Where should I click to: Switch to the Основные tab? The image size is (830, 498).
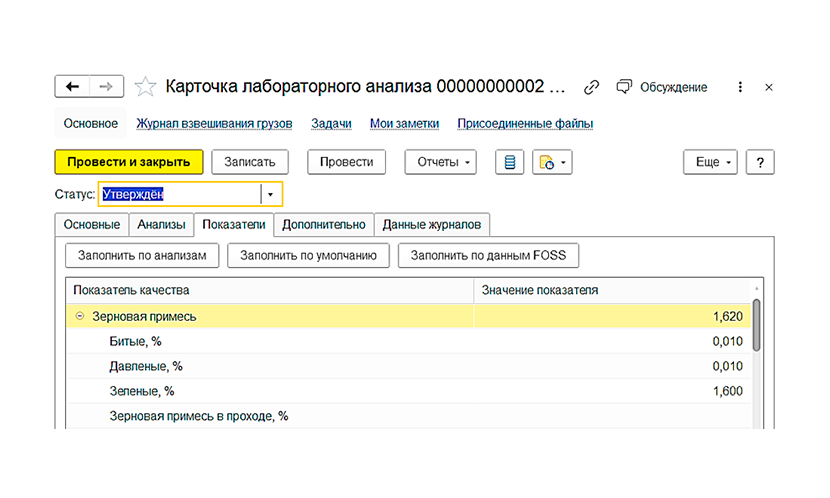[92, 225]
